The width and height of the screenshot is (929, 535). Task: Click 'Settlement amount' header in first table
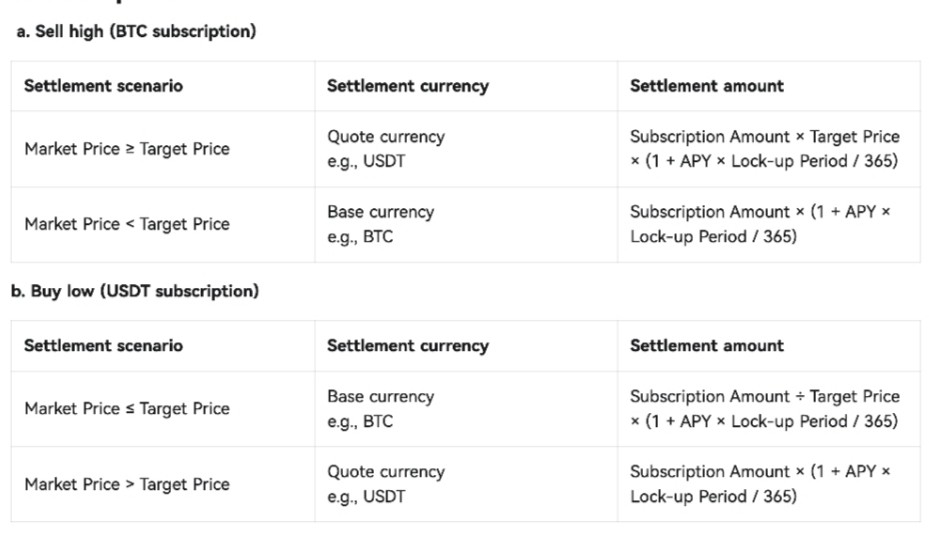tap(706, 86)
